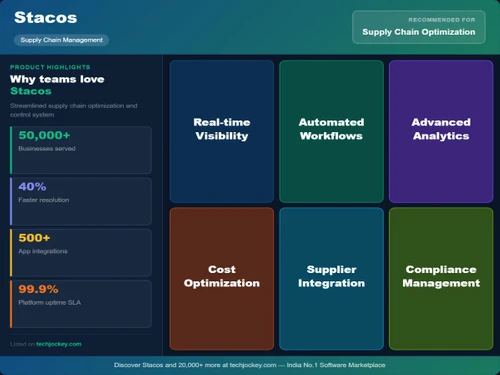Image resolution: width=500 pixels, height=375 pixels.
Task: Click the App integrations label
Action: click(x=43, y=251)
